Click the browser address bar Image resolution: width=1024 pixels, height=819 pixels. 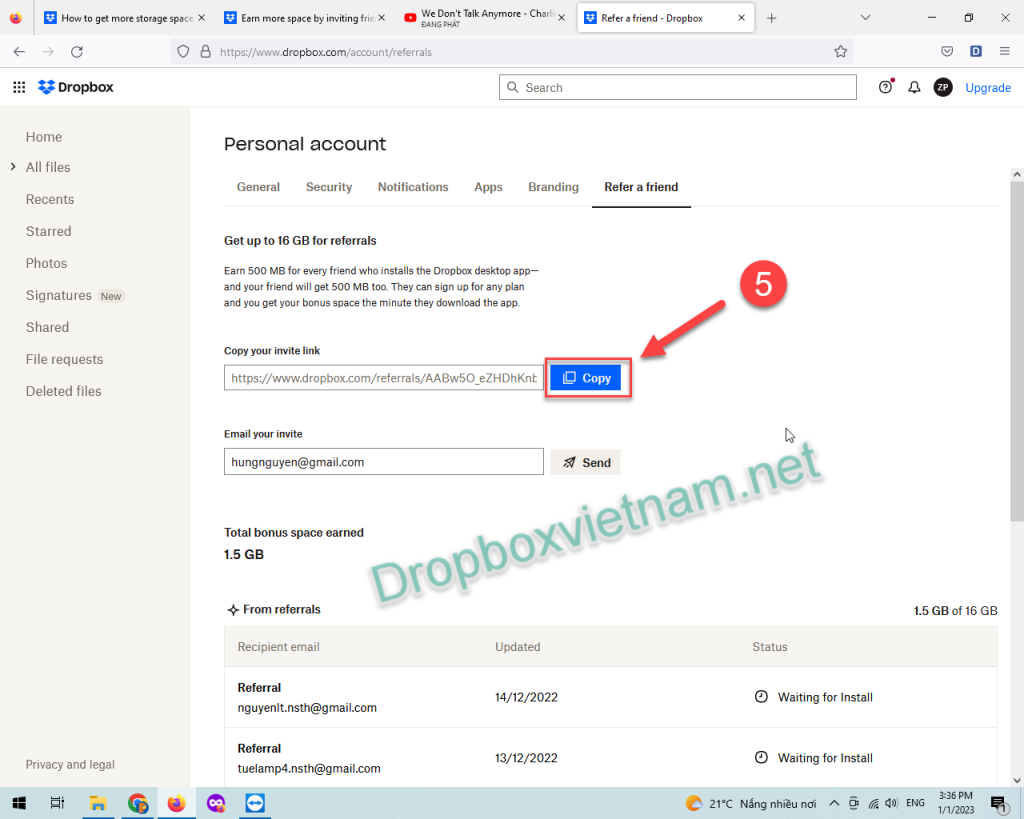(512, 52)
